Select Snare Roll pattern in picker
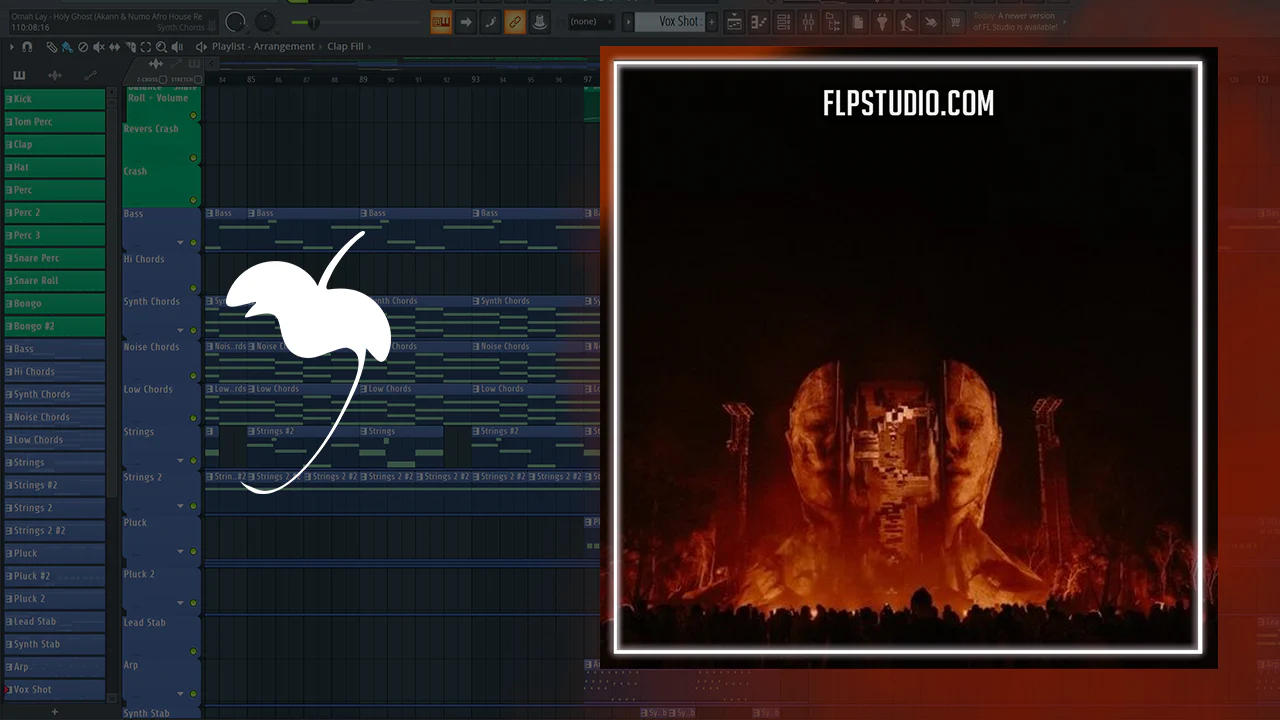1280x720 pixels. (x=55, y=281)
